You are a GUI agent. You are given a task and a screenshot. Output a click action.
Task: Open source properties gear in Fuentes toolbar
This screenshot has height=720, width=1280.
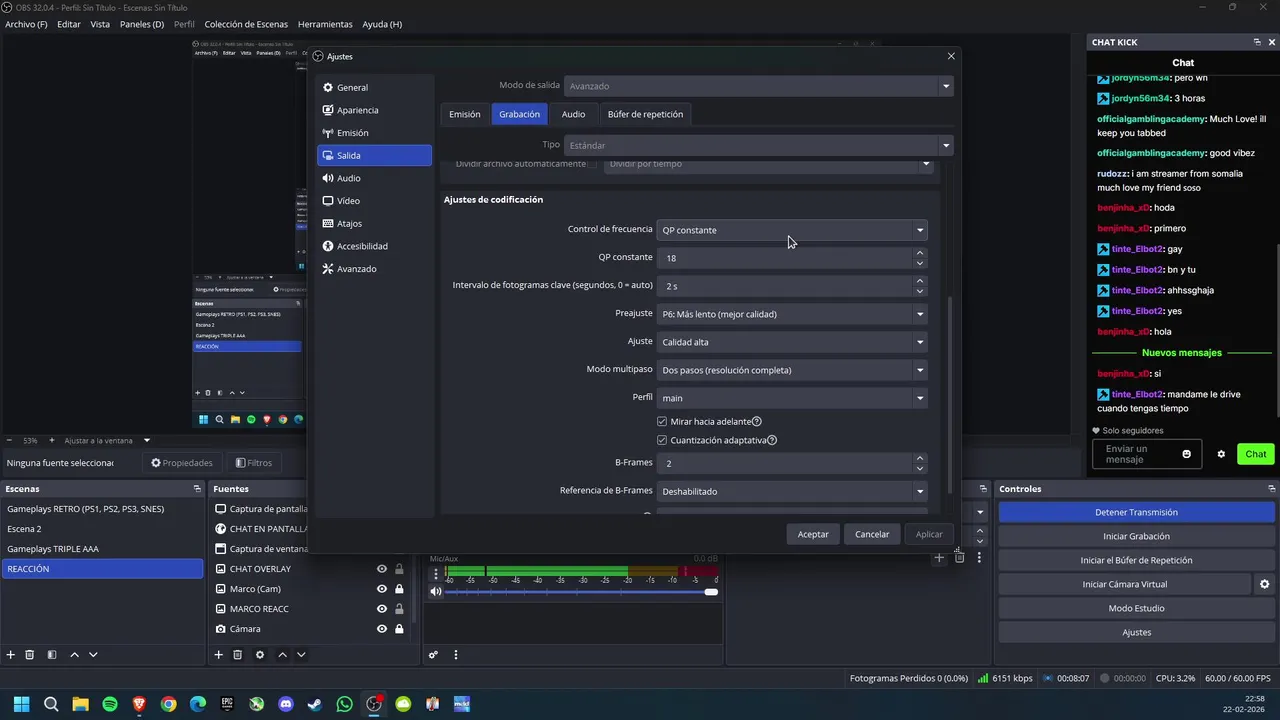[x=260, y=655]
